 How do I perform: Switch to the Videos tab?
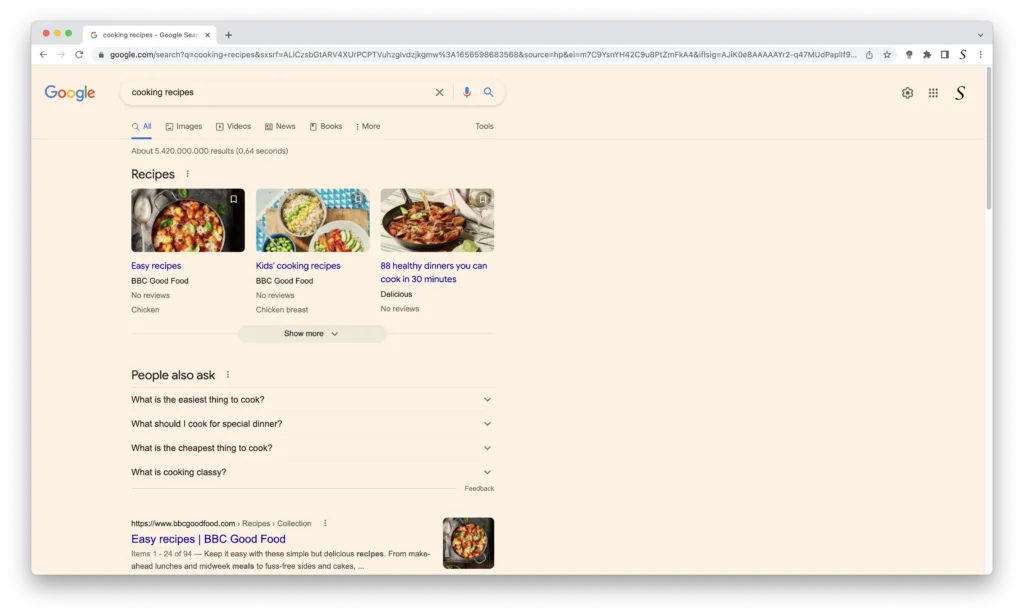coord(233,127)
